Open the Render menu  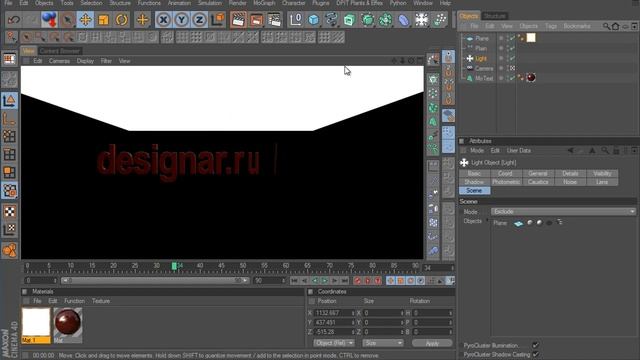237,3
